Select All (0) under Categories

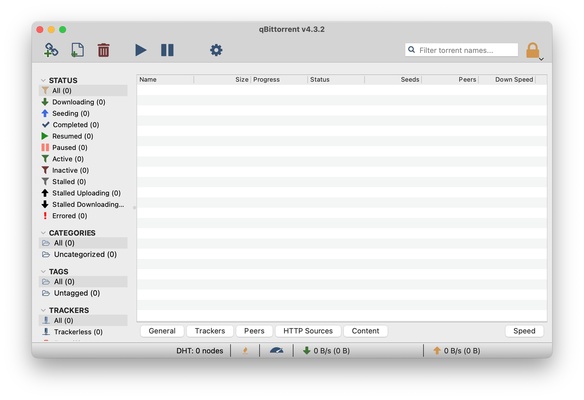[83, 243]
